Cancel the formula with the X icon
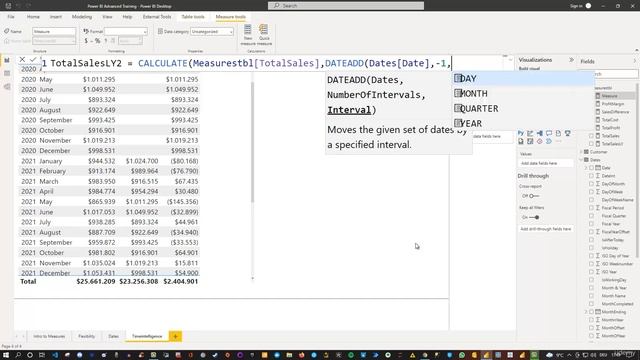 point(22,60)
